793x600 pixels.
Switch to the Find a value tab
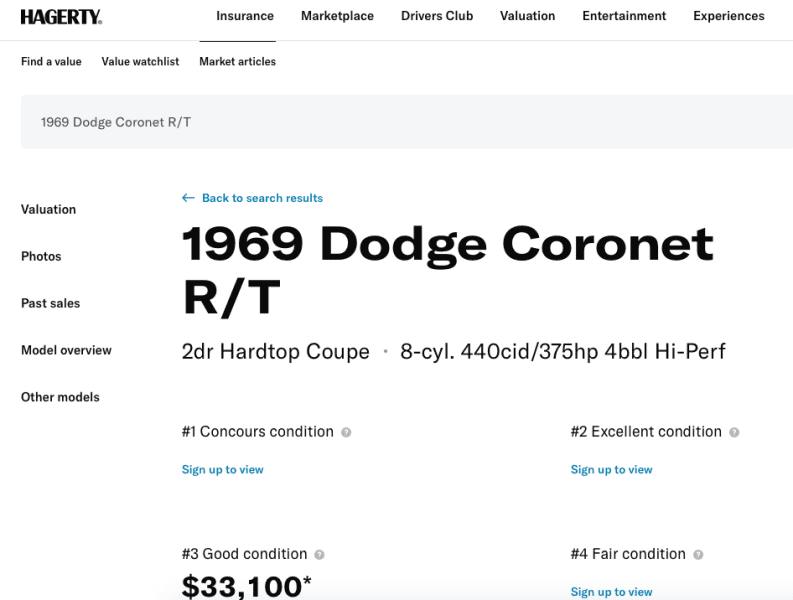point(51,61)
